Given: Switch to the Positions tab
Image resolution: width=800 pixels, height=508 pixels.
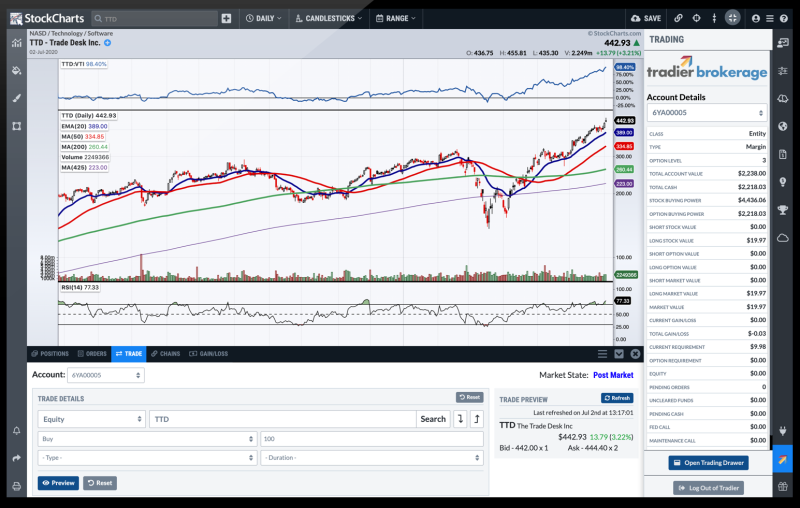Looking at the screenshot, I should 50,353.
